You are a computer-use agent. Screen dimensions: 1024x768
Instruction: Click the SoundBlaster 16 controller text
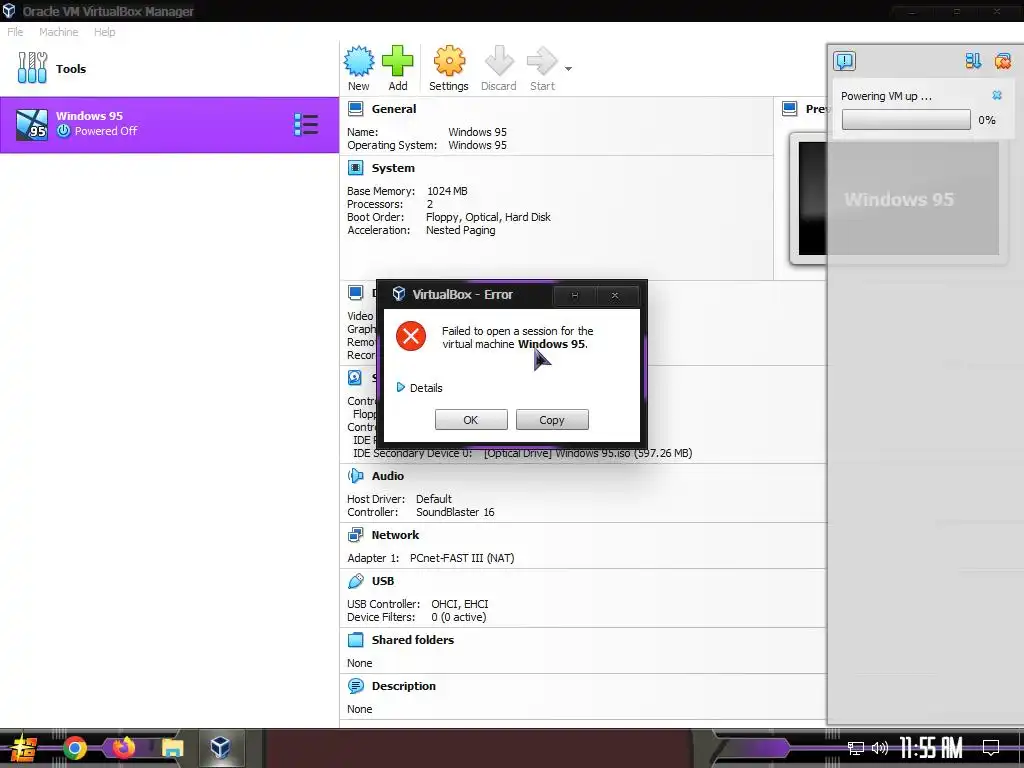coord(455,513)
